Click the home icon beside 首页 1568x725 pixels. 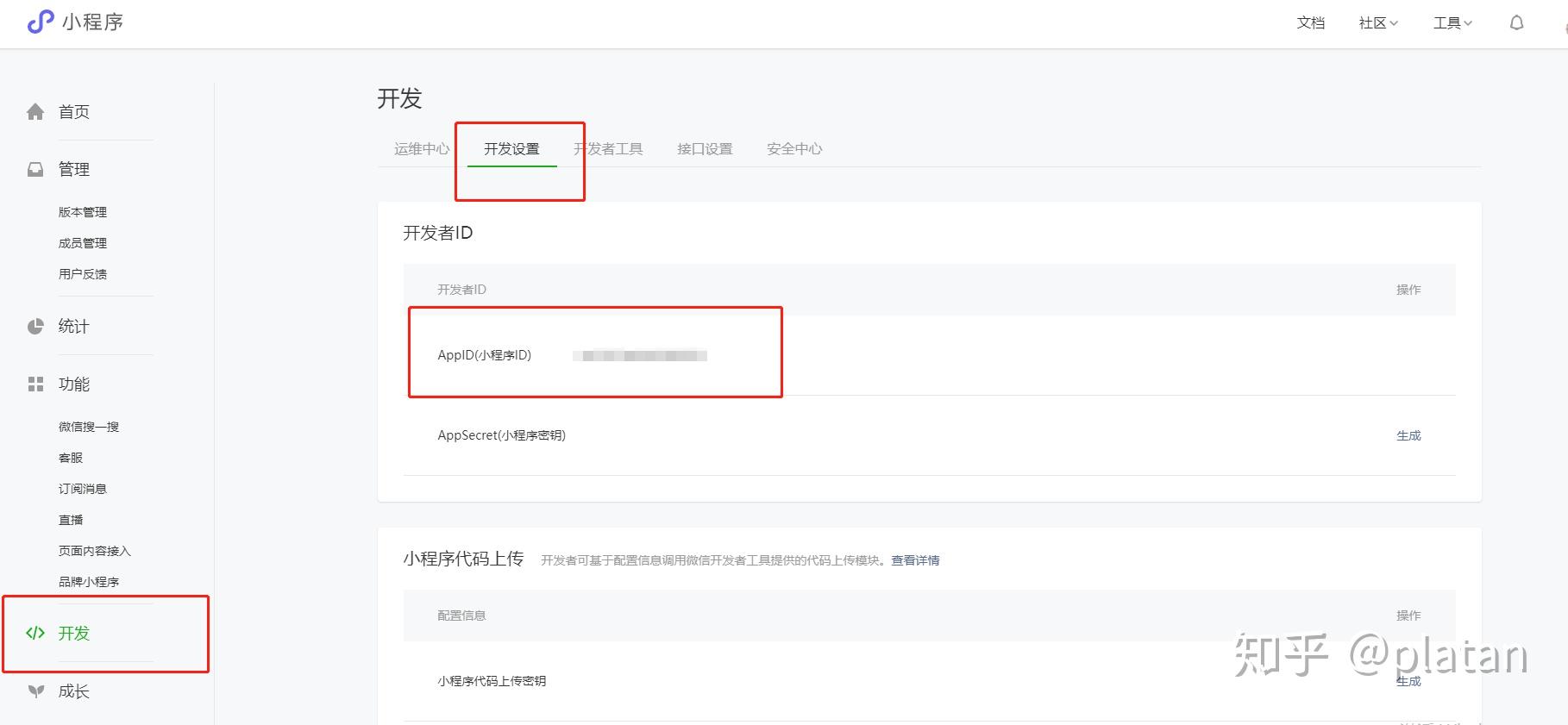click(x=35, y=112)
